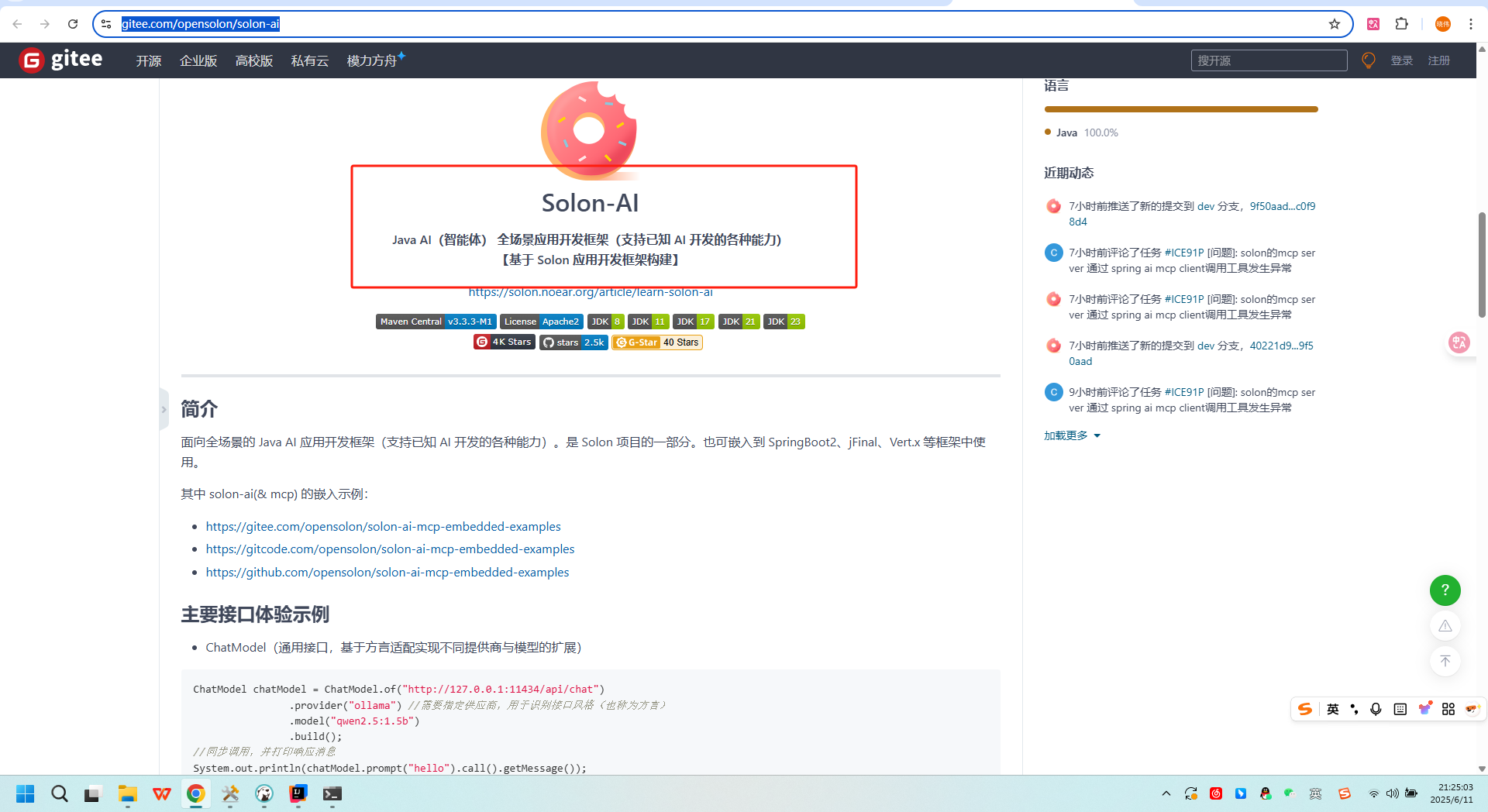This screenshot has width=1488, height=812.
Task: Click the 注册 link
Action: [1438, 60]
